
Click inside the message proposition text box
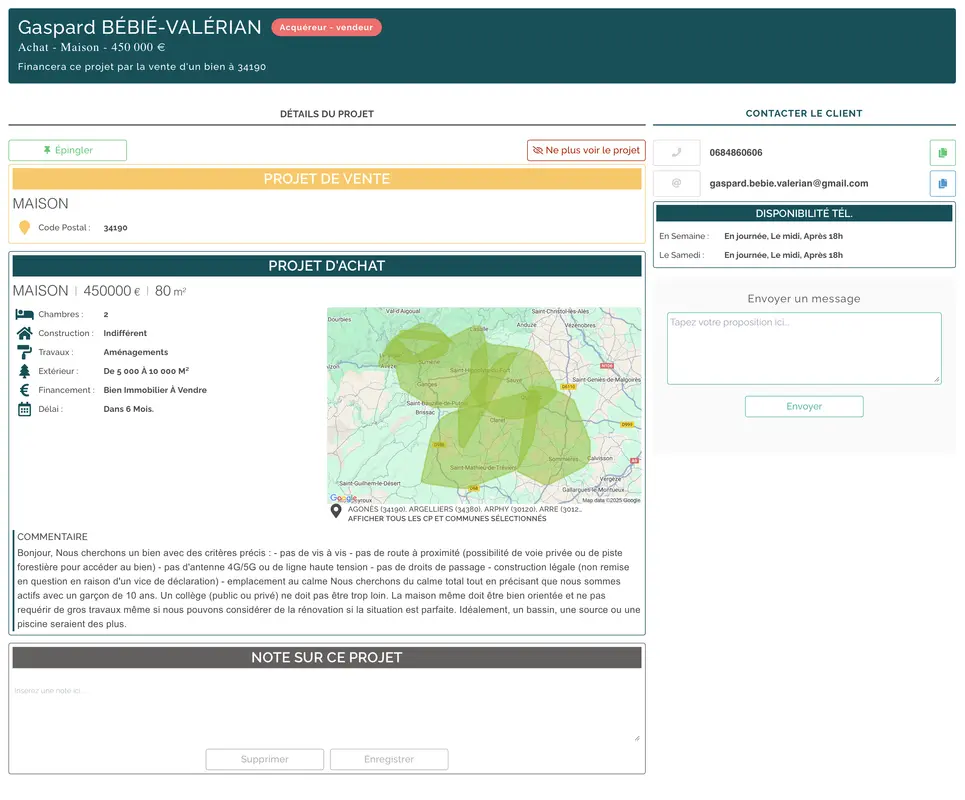(x=803, y=345)
